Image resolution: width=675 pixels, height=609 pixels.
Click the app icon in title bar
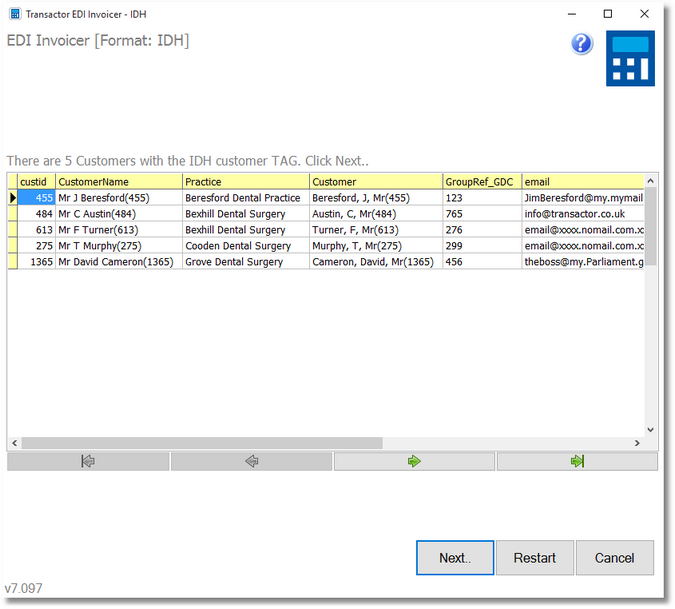click(13, 13)
